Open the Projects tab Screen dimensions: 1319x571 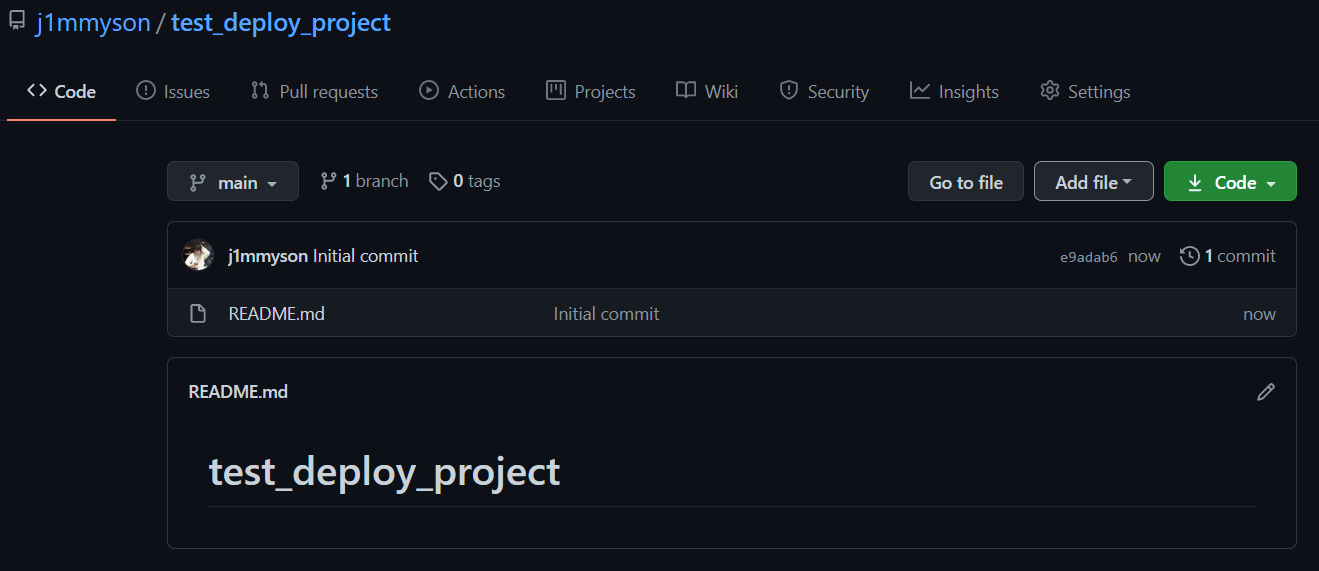[x=590, y=91]
